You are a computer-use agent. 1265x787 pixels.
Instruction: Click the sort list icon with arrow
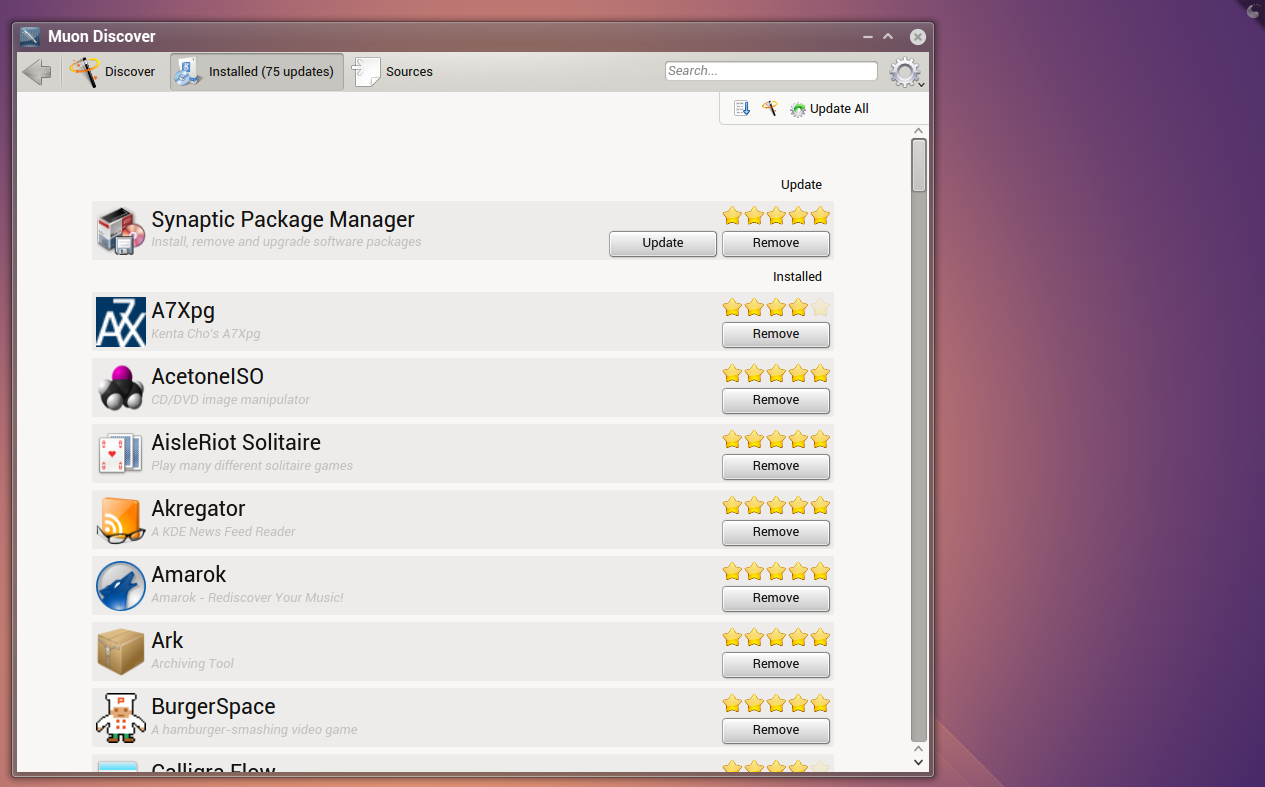pos(742,108)
